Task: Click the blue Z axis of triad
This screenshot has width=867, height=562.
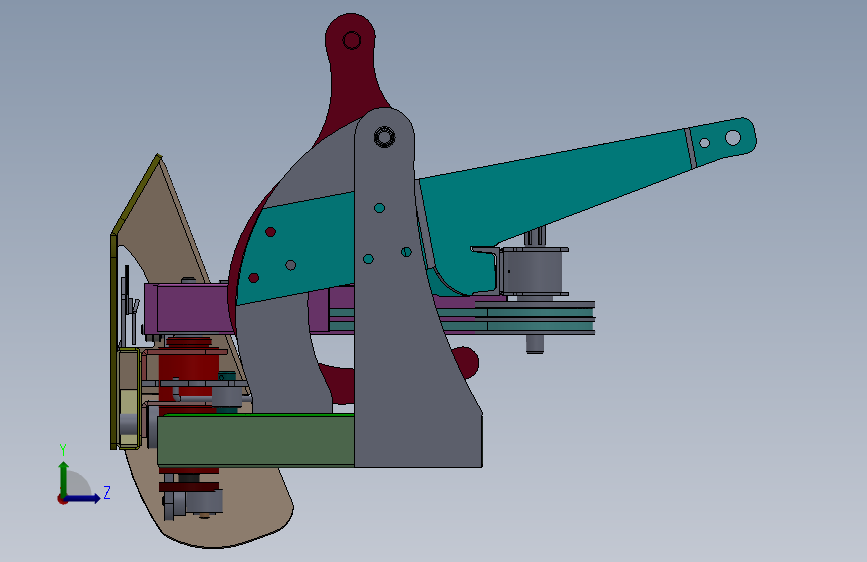Action: click(x=83, y=498)
